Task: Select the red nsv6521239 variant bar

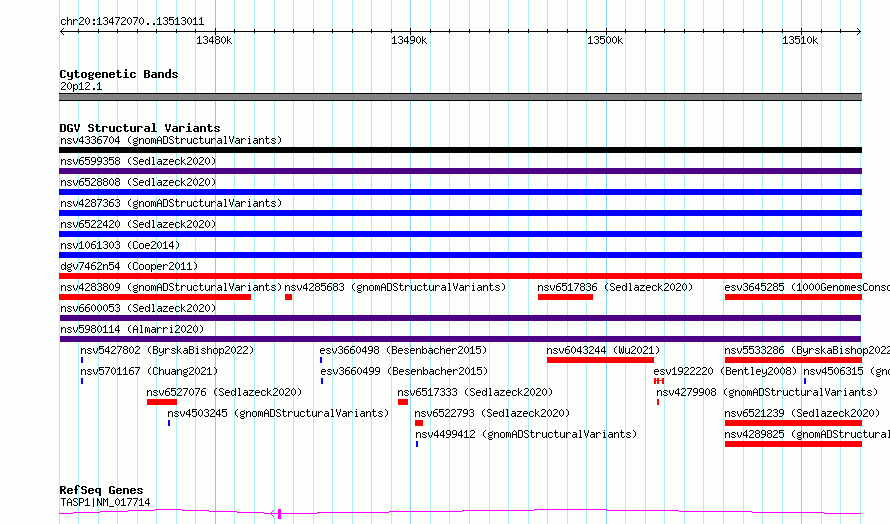Action: click(x=794, y=423)
